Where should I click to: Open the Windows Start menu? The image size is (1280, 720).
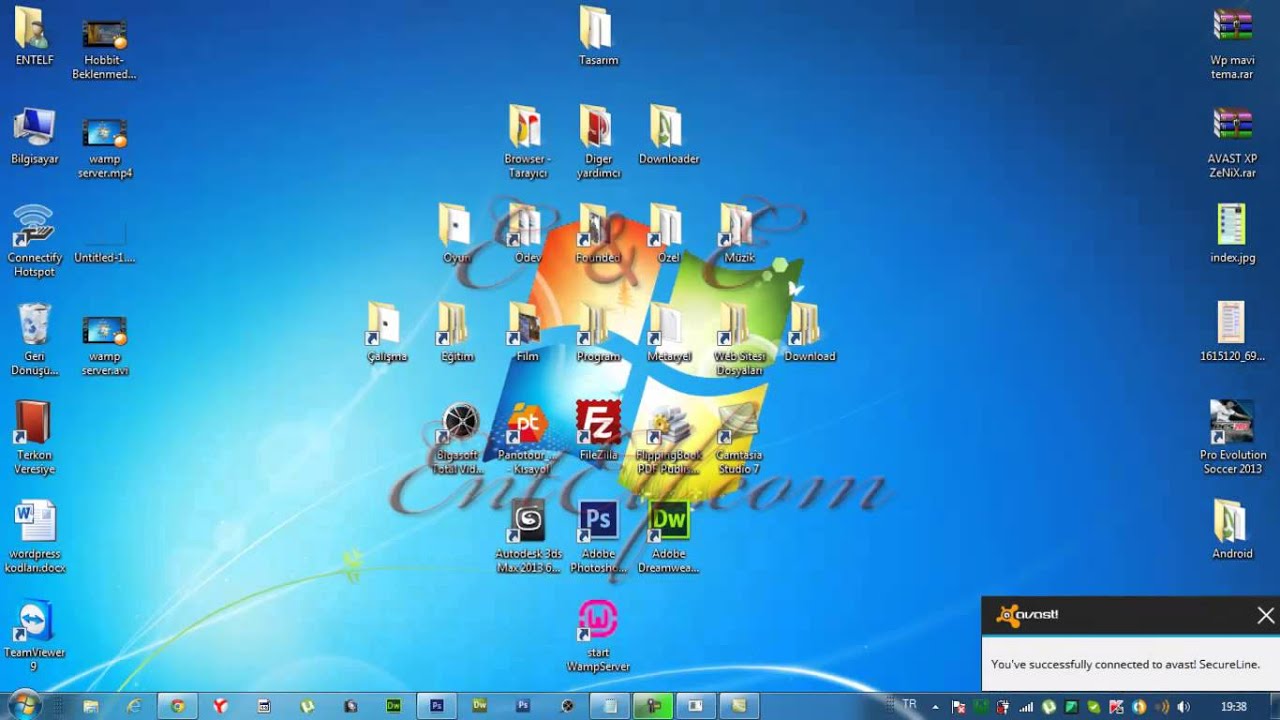click(x=24, y=705)
